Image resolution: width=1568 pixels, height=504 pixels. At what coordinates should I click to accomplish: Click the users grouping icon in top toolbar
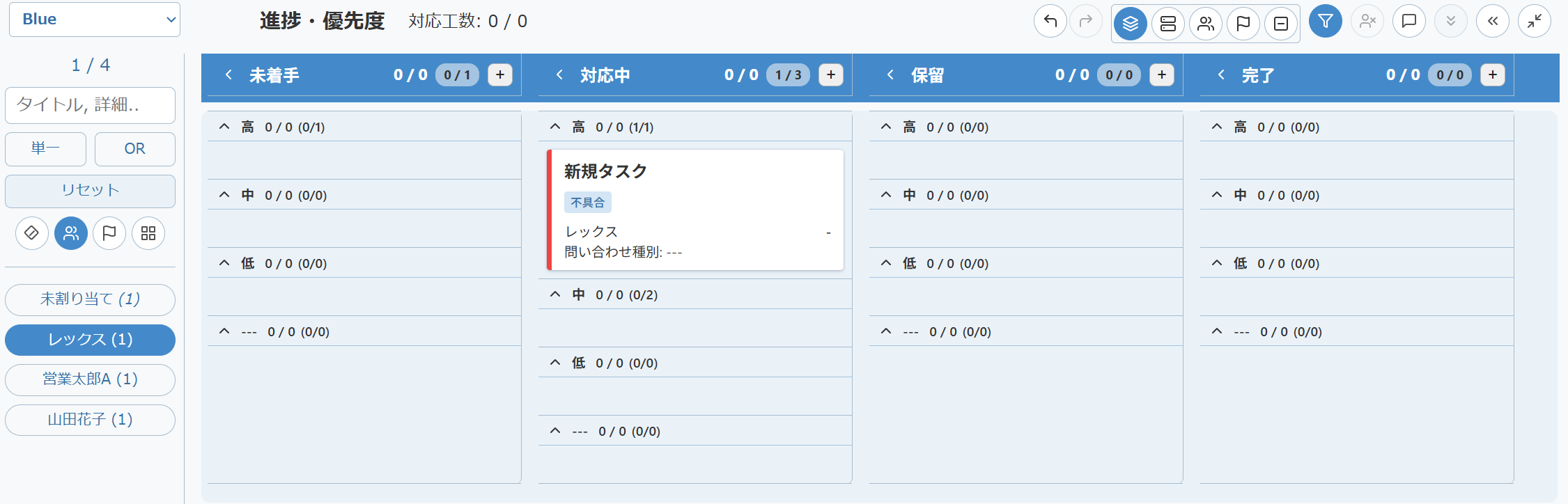(x=1206, y=24)
